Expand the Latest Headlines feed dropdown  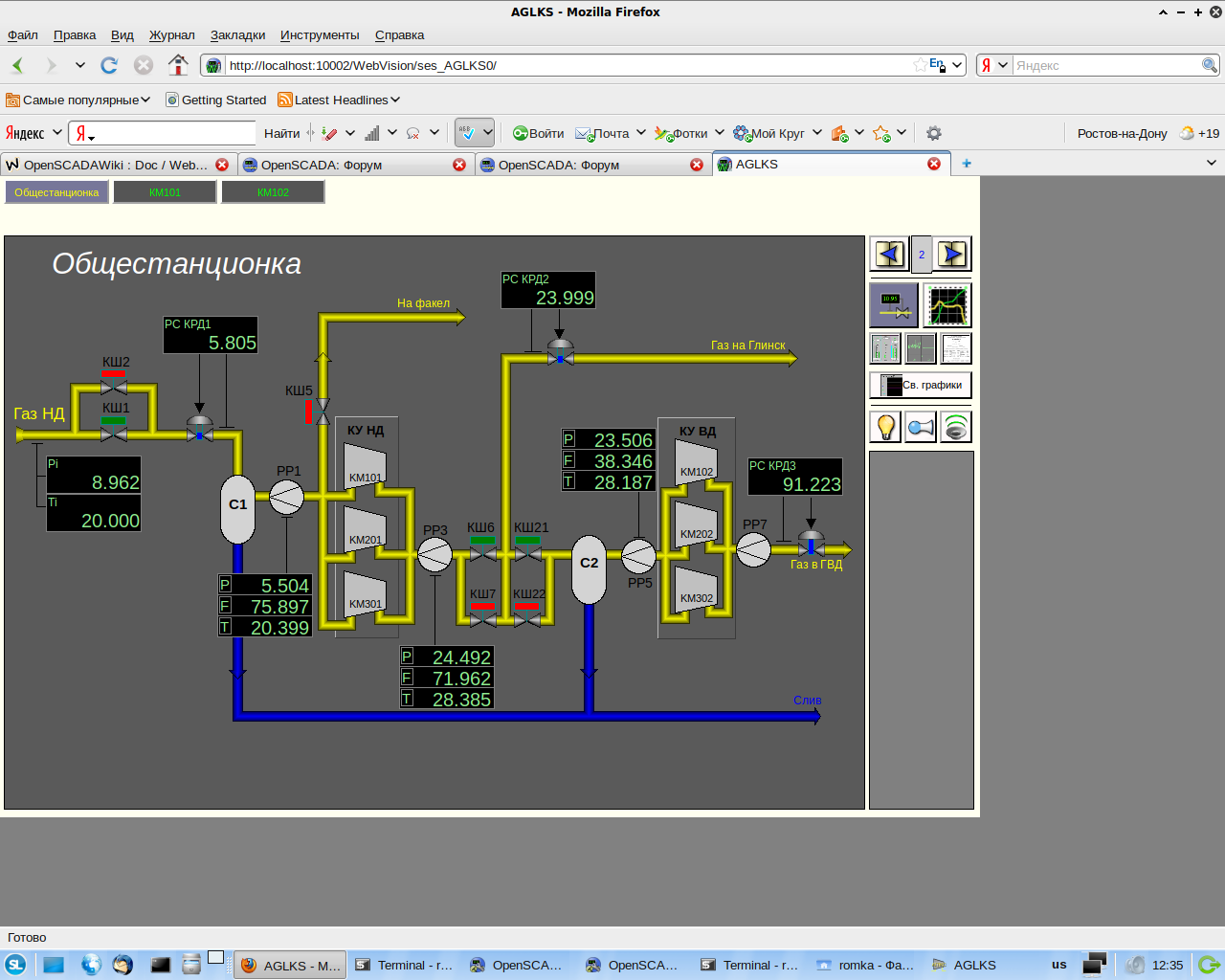[394, 100]
